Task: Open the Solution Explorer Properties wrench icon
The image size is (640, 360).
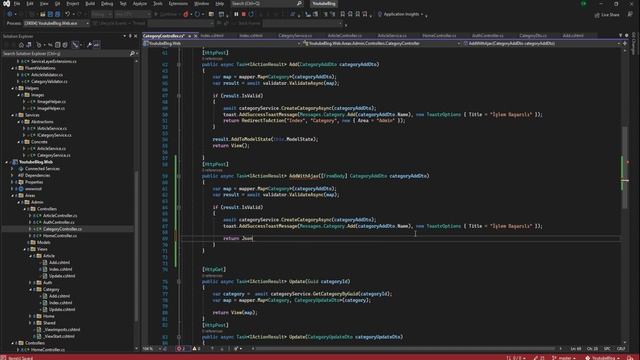Action: pyautogui.click(x=89, y=45)
